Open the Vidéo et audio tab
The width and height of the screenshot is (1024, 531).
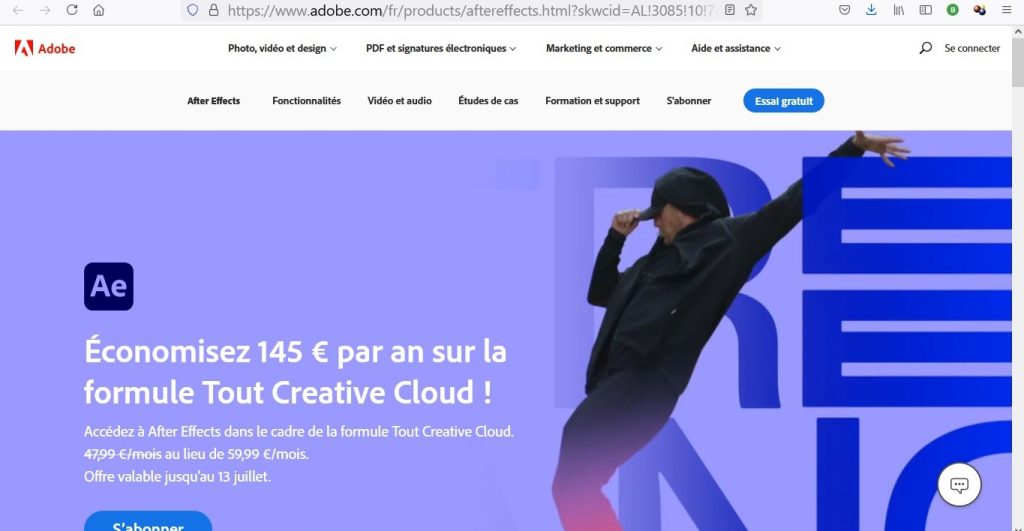click(399, 101)
